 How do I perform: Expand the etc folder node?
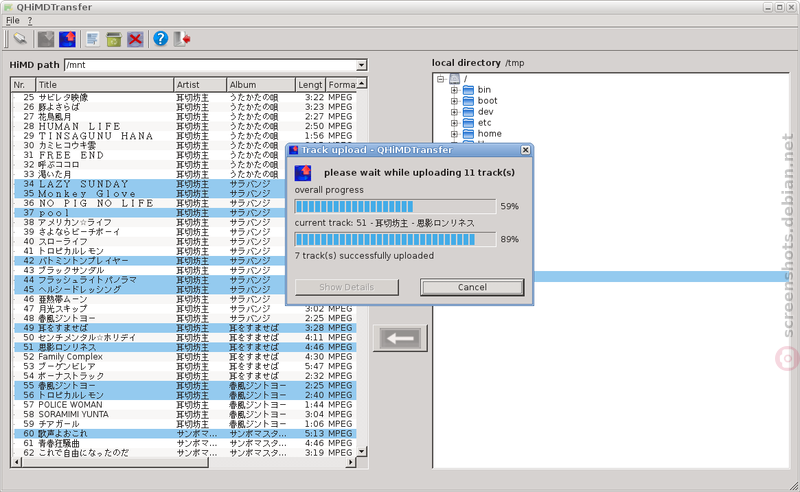pyautogui.click(x=454, y=123)
